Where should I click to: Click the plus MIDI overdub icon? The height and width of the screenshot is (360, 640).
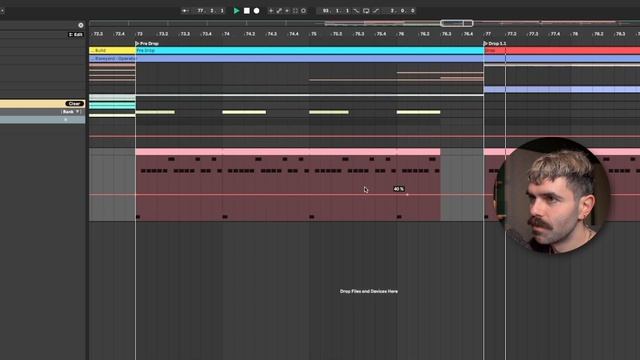point(271,11)
